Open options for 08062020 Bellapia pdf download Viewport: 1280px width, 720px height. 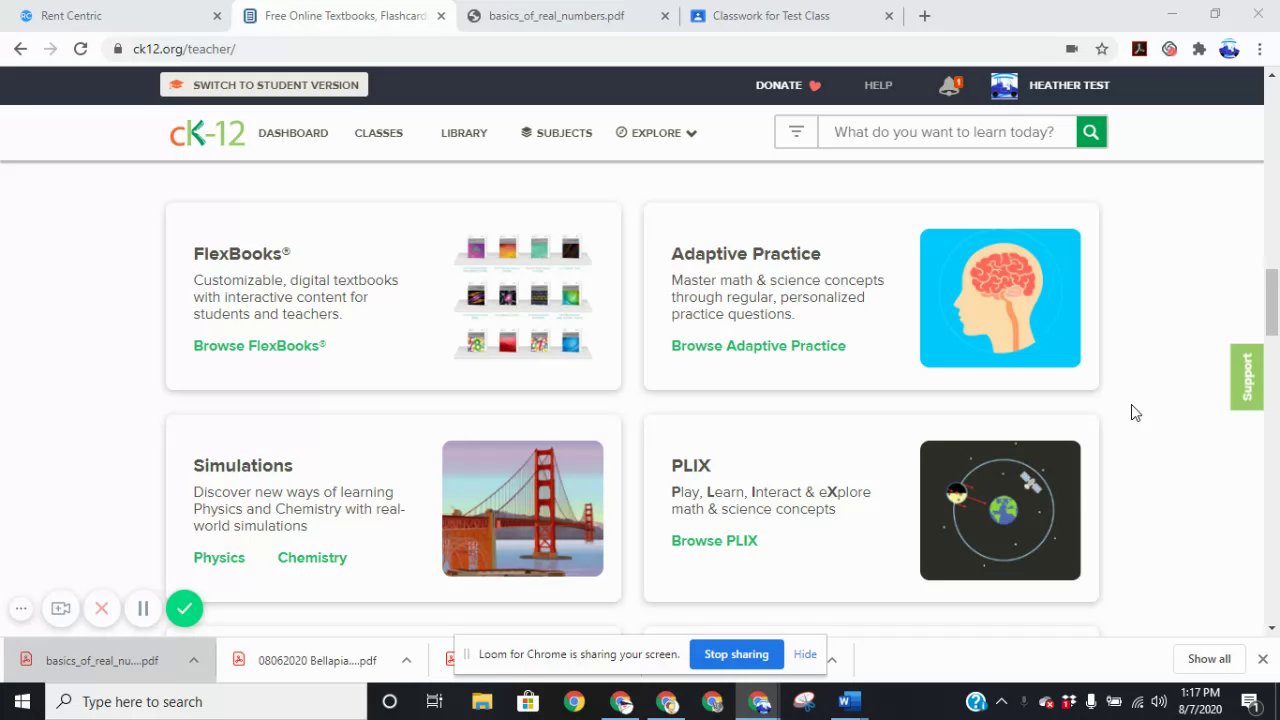tap(406, 660)
